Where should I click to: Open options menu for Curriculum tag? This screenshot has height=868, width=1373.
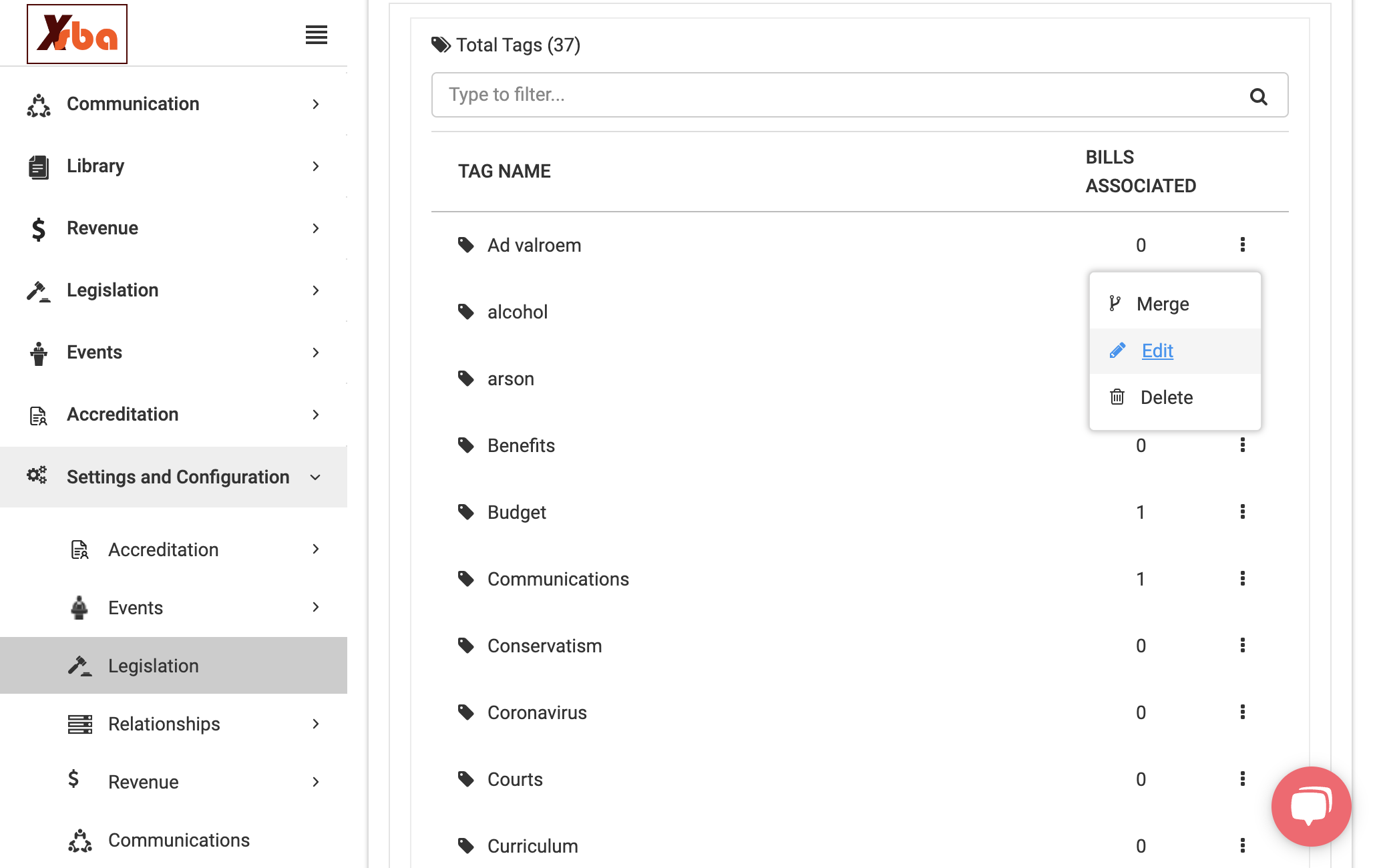[1243, 846]
